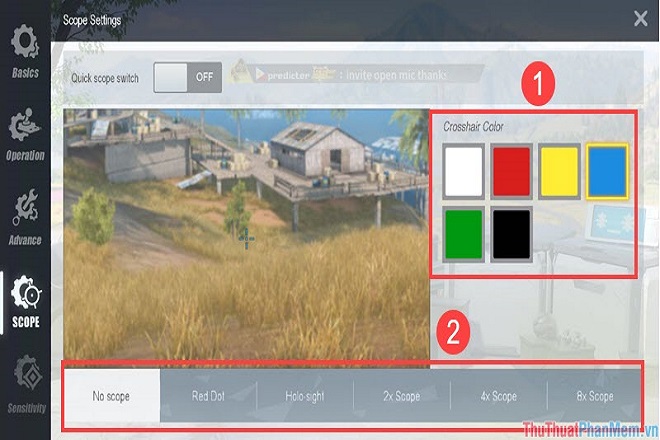Image resolution: width=660 pixels, height=440 pixels.
Task: Click the predicter chat message banner
Action: pyautogui.click(x=356, y=74)
